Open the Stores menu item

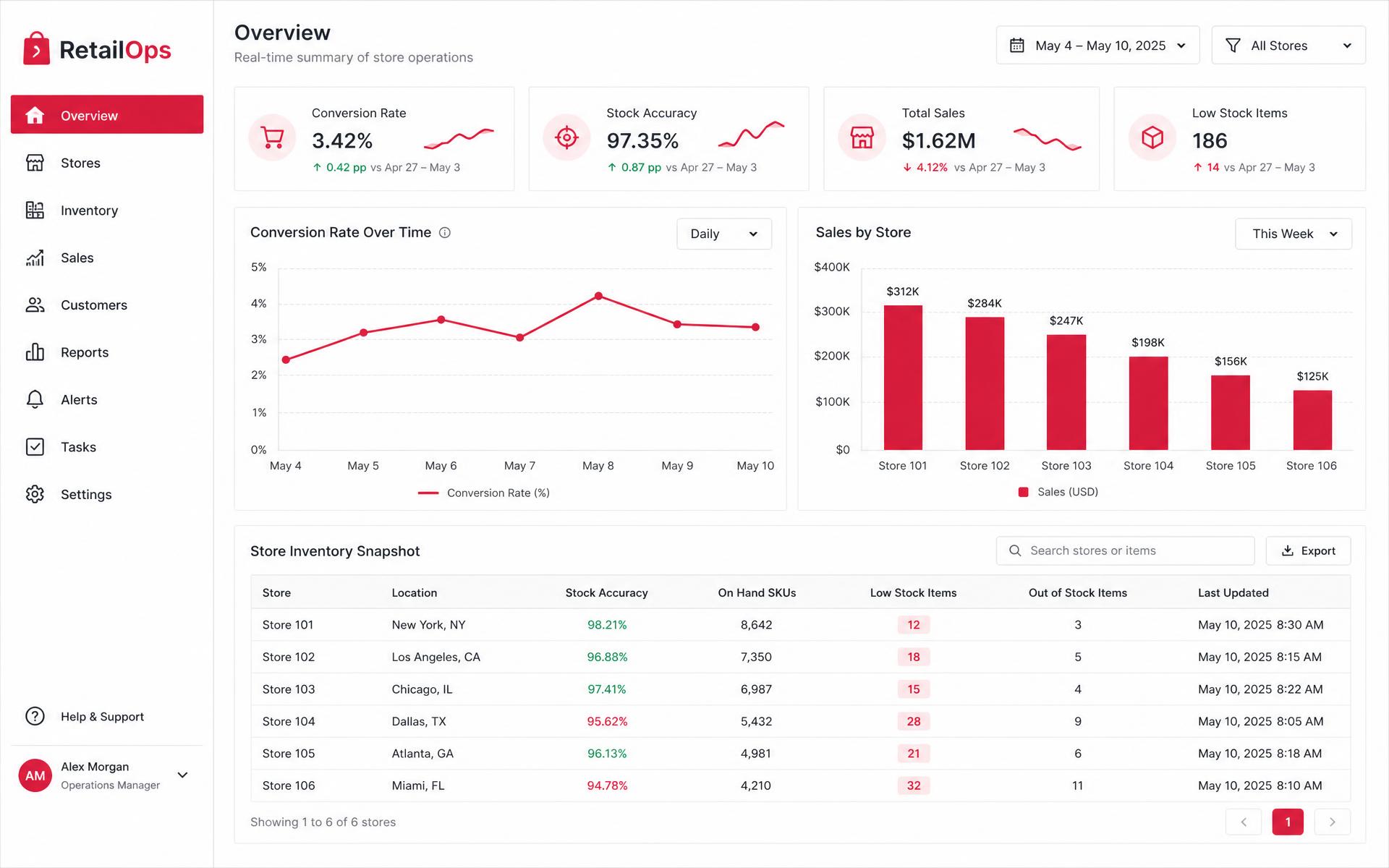[x=107, y=163]
